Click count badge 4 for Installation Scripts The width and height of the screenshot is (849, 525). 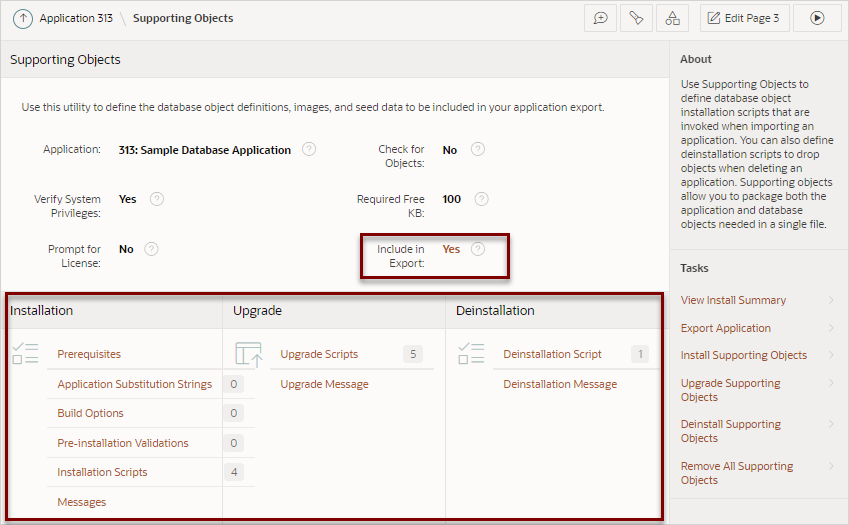click(x=234, y=472)
